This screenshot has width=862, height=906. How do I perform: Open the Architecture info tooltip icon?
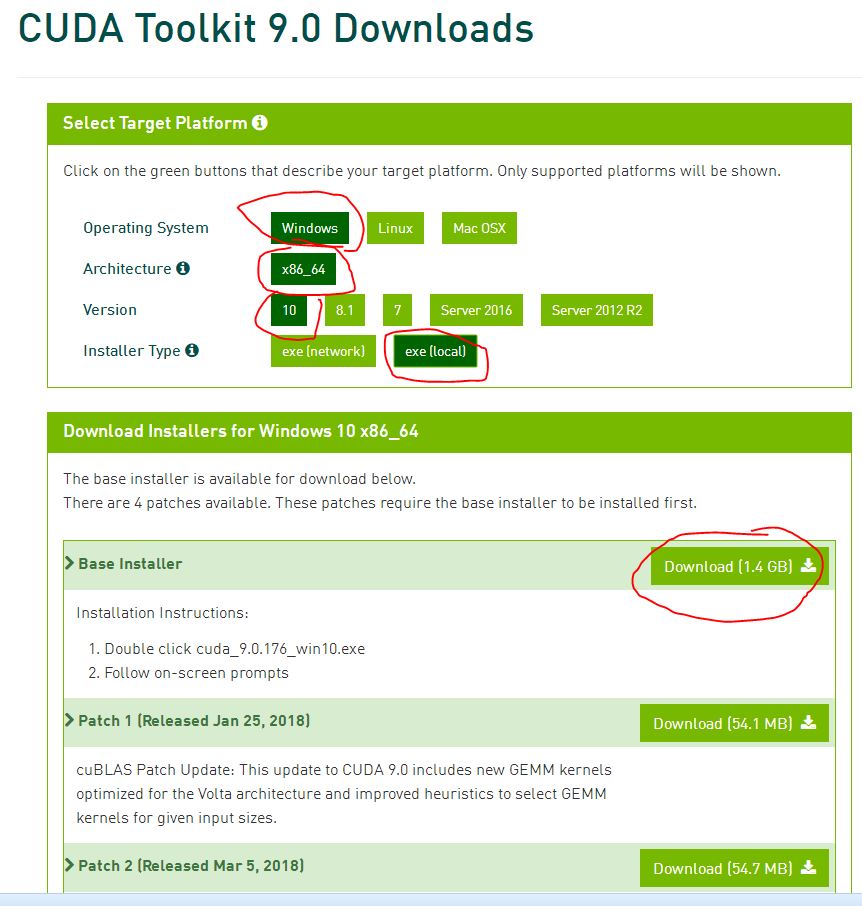[185, 268]
